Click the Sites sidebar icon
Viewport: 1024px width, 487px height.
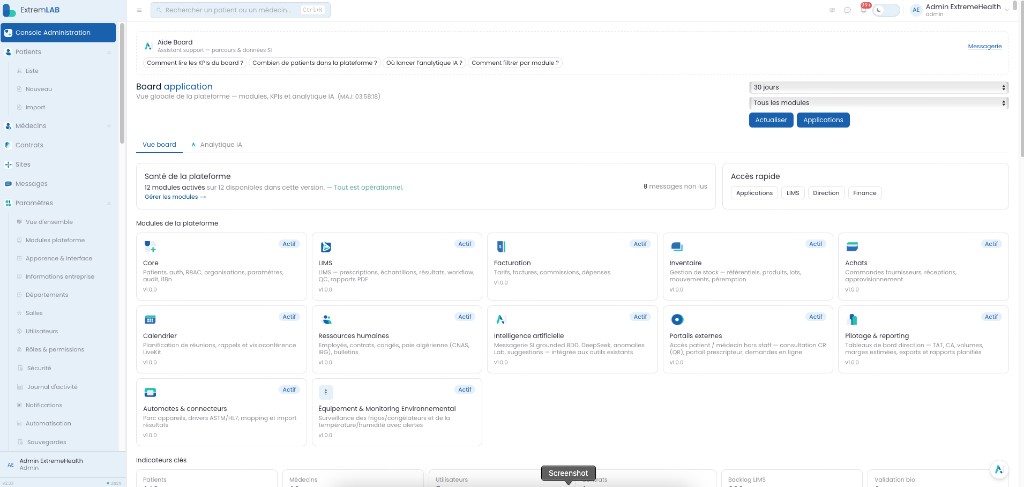click(x=8, y=165)
